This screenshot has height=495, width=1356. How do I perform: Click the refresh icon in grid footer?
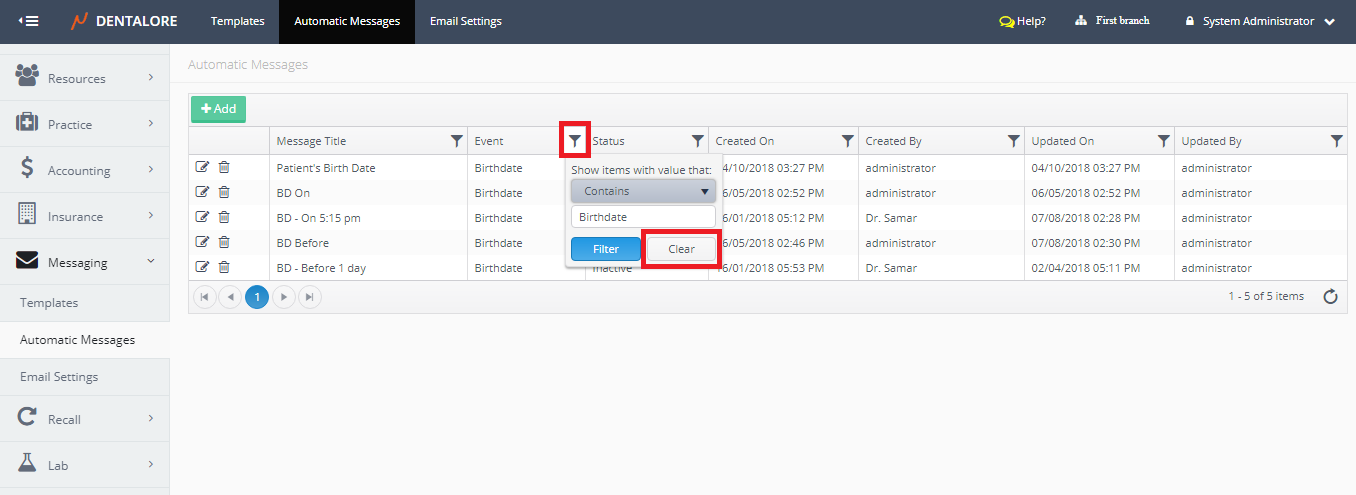click(x=1330, y=296)
